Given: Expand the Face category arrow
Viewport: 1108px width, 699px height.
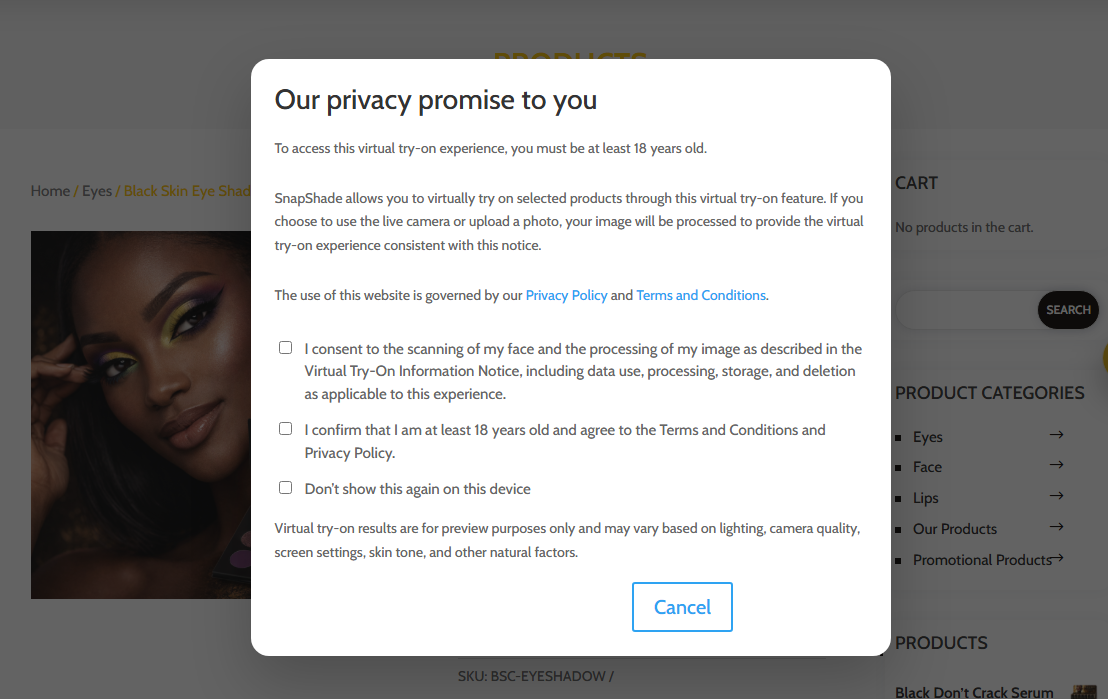Looking at the screenshot, I should point(1056,466).
